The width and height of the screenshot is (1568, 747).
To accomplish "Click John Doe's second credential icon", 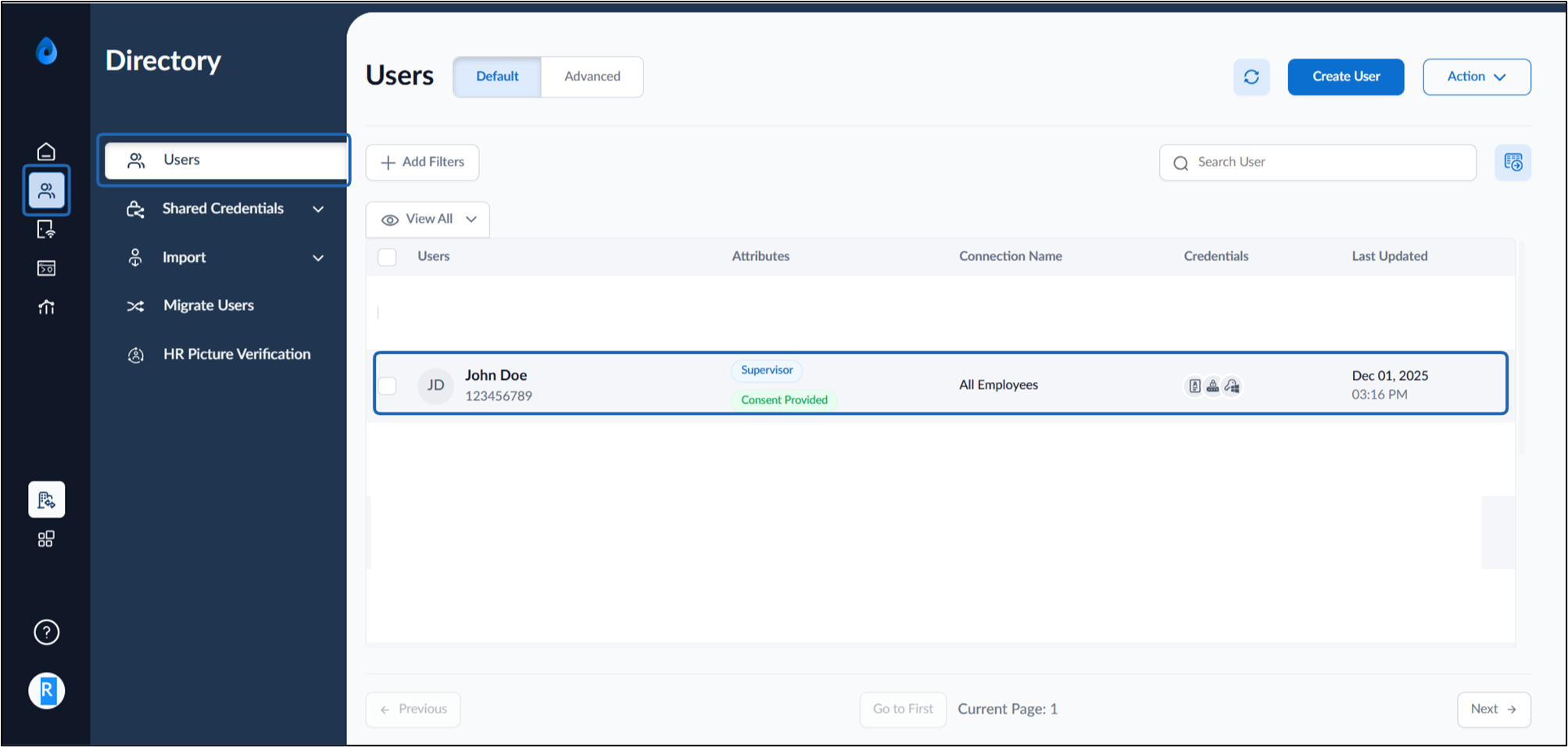I will tap(1213, 385).
